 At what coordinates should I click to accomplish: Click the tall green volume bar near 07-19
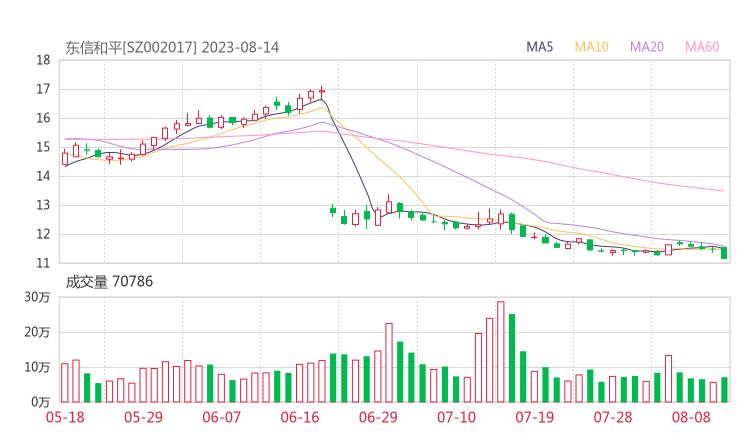pos(512,358)
